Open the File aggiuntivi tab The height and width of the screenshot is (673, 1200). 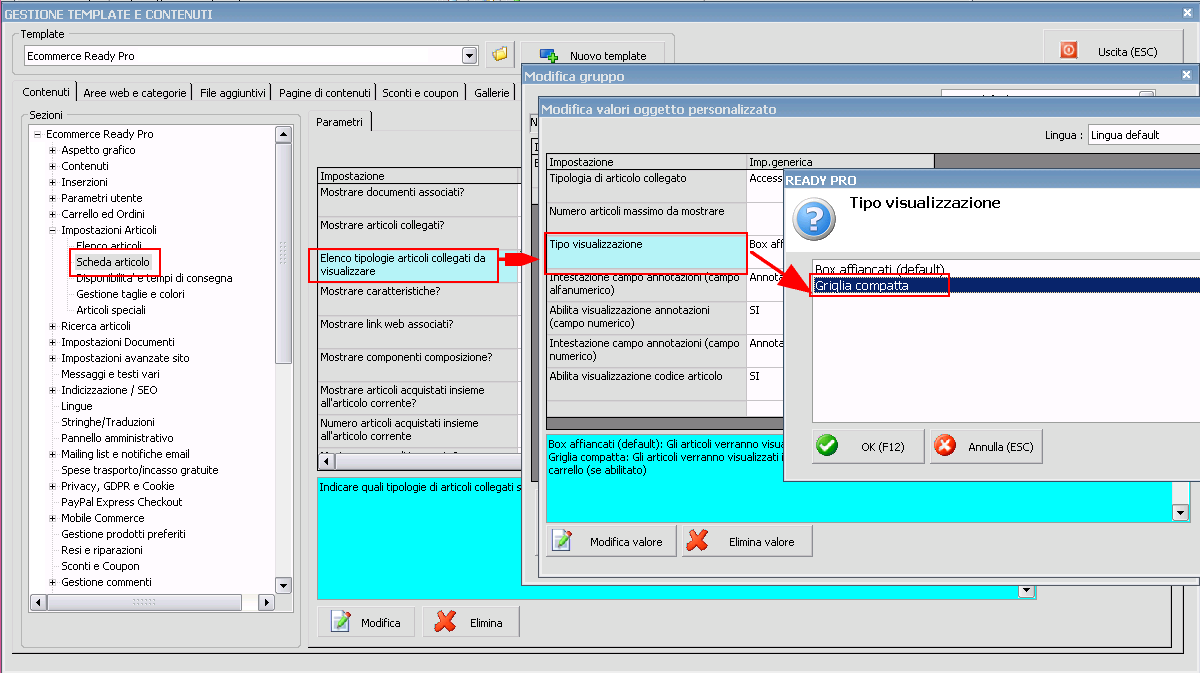233,93
